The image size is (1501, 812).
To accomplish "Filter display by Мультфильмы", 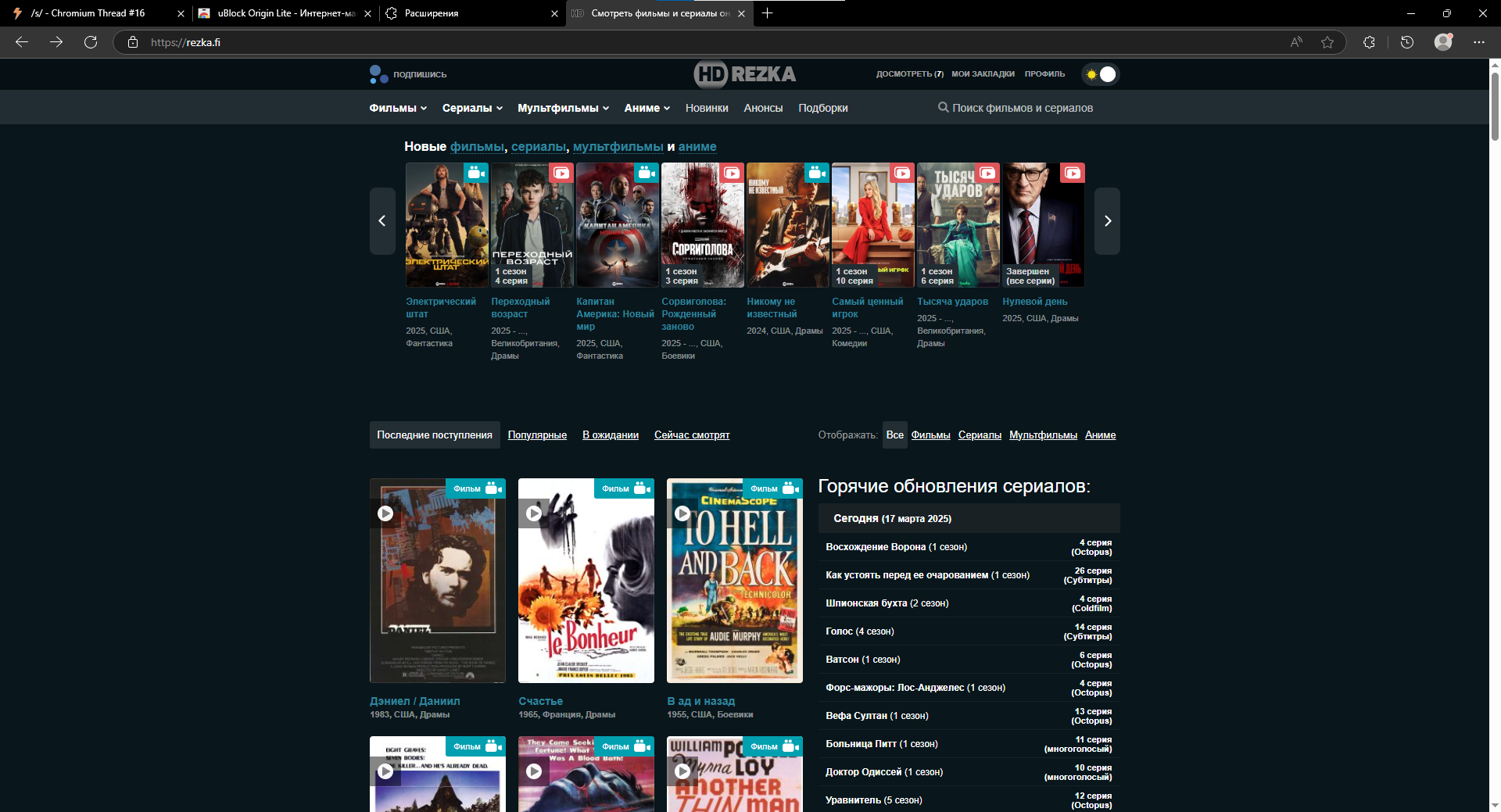I will tap(1043, 435).
